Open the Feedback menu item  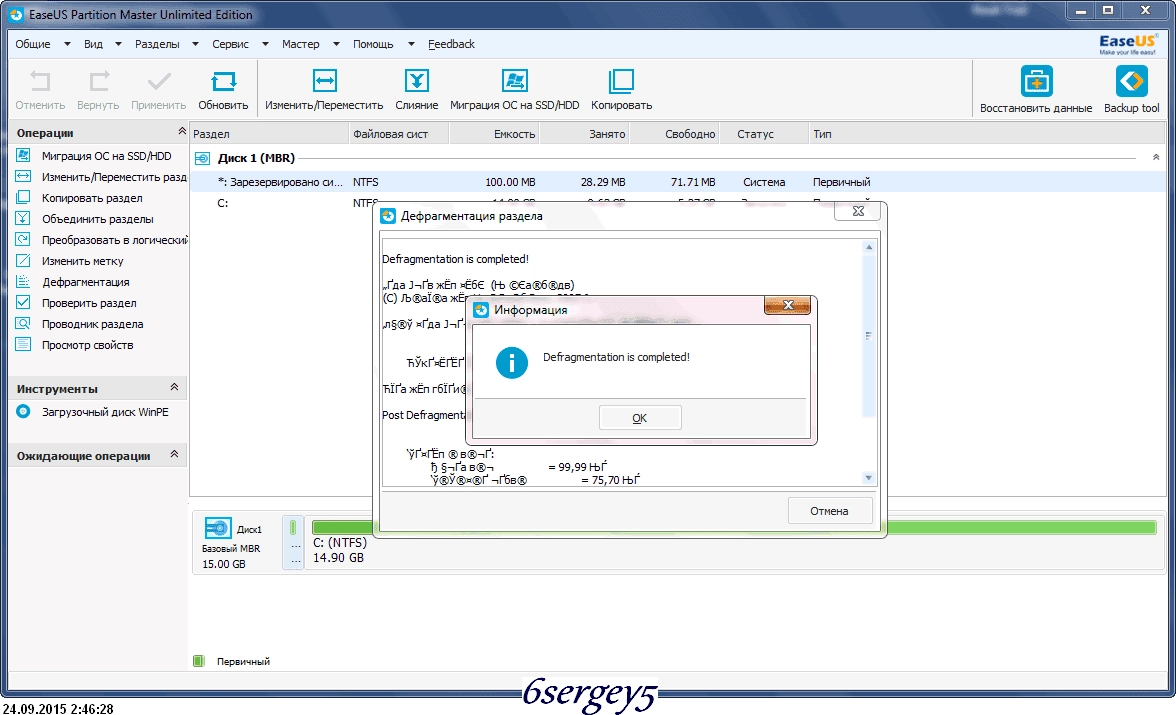tap(452, 44)
